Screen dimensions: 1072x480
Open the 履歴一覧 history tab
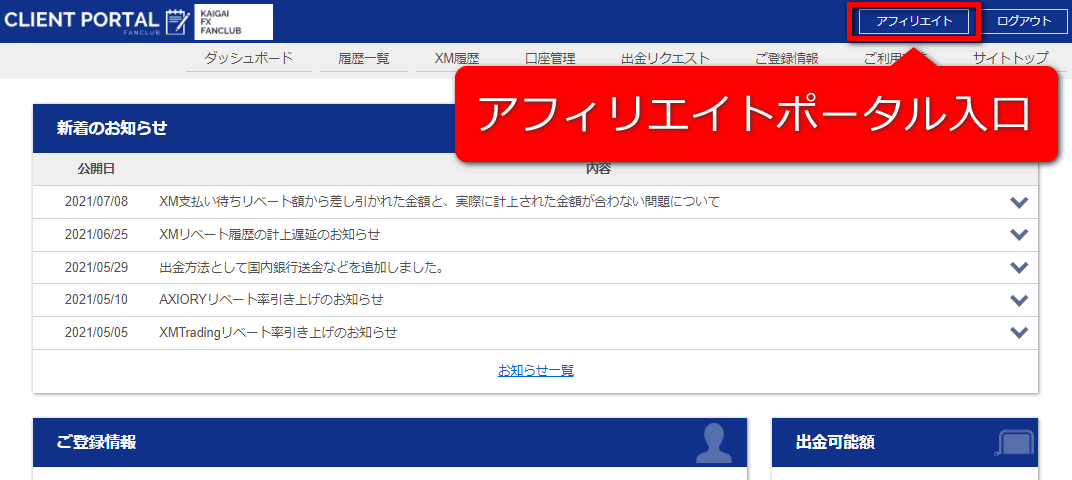(364, 59)
